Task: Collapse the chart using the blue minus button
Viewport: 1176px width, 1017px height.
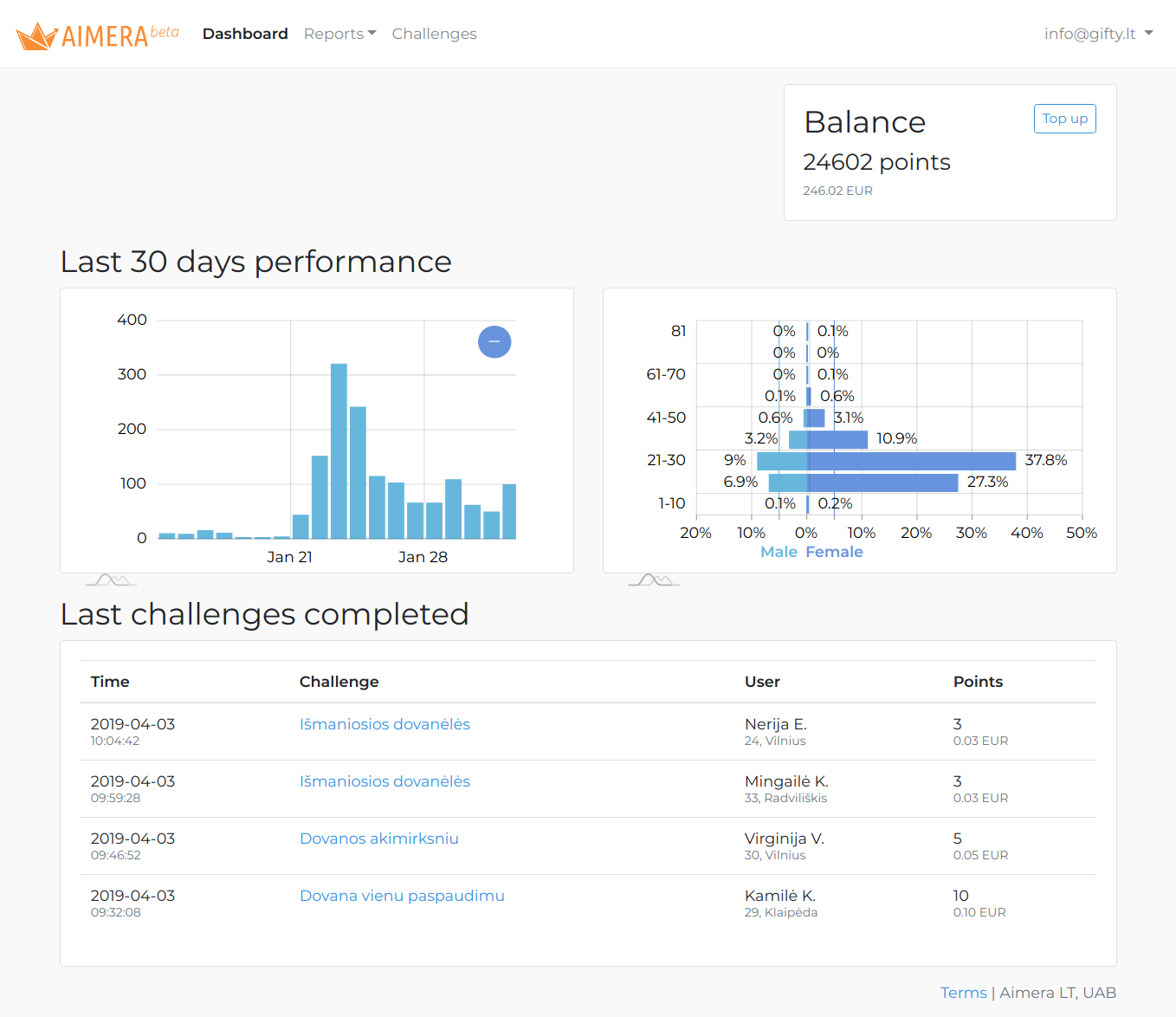Action: (494, 342)
